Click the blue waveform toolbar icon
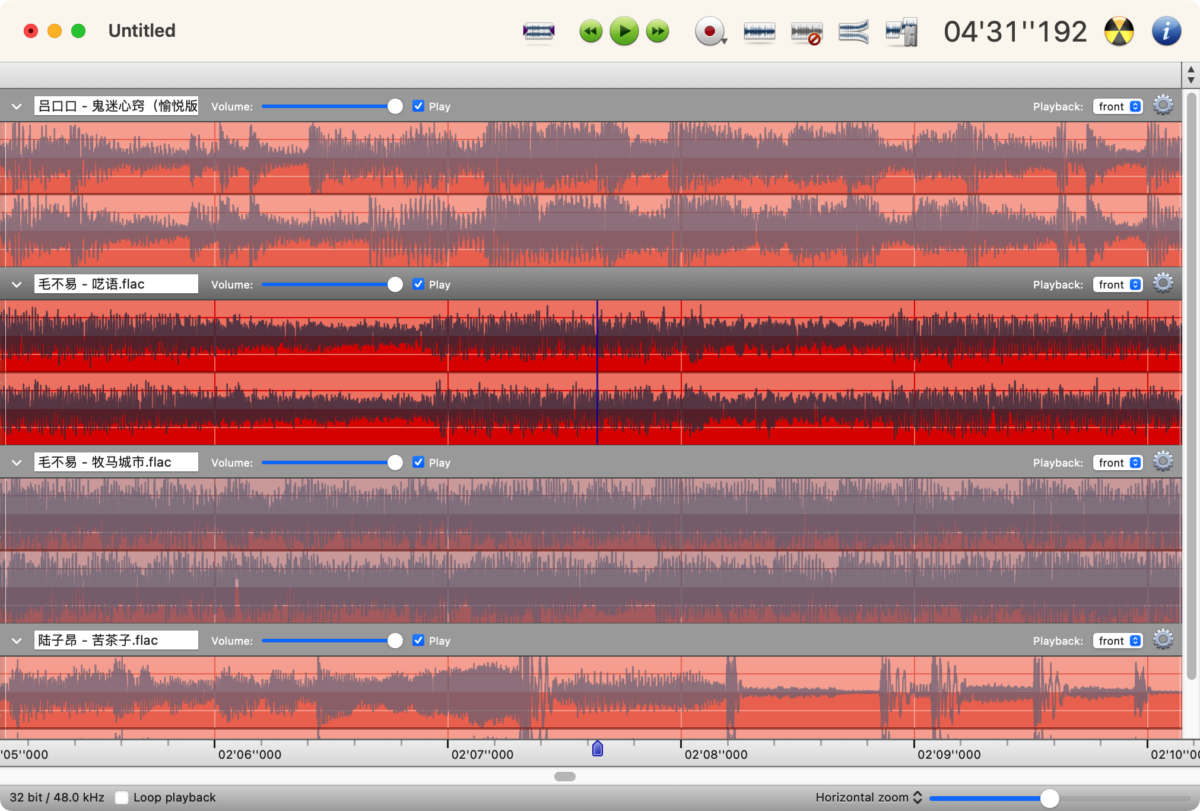Screen dimensions: 1200x811 pos(760,32)
